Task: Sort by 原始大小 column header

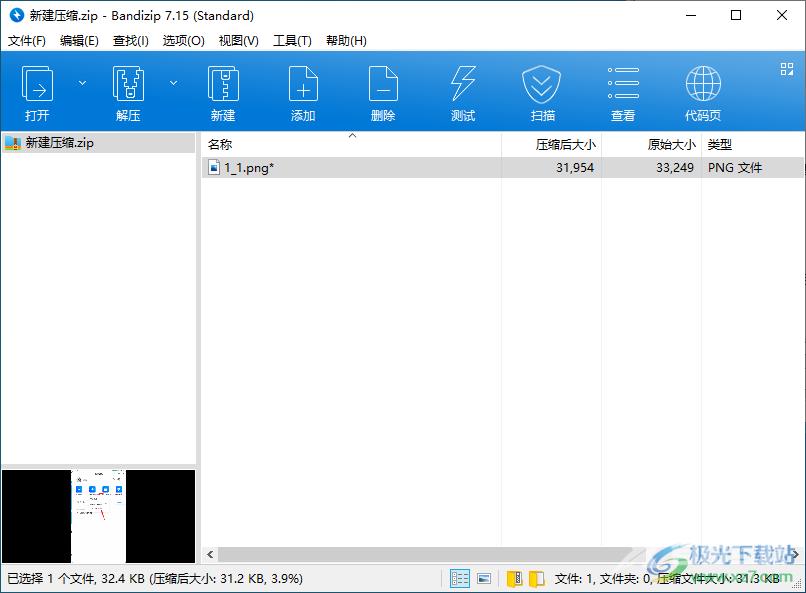Action: tap(651, 144)
